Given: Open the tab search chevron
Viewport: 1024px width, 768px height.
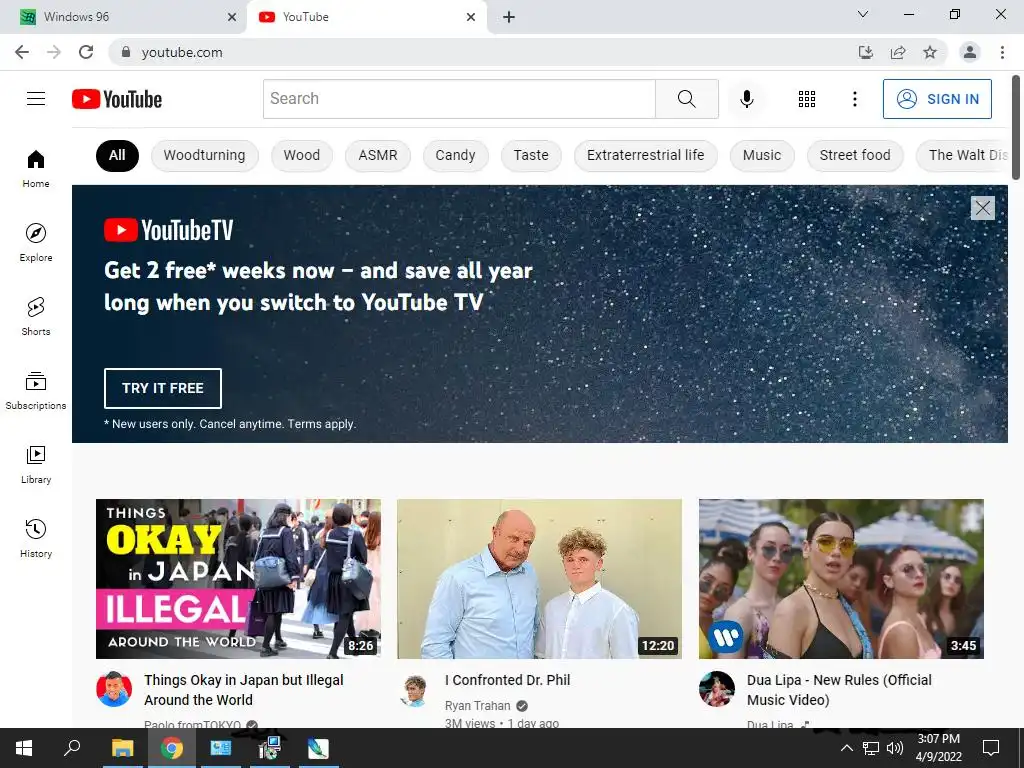Looking at the screenshot, I should (863, 14).
